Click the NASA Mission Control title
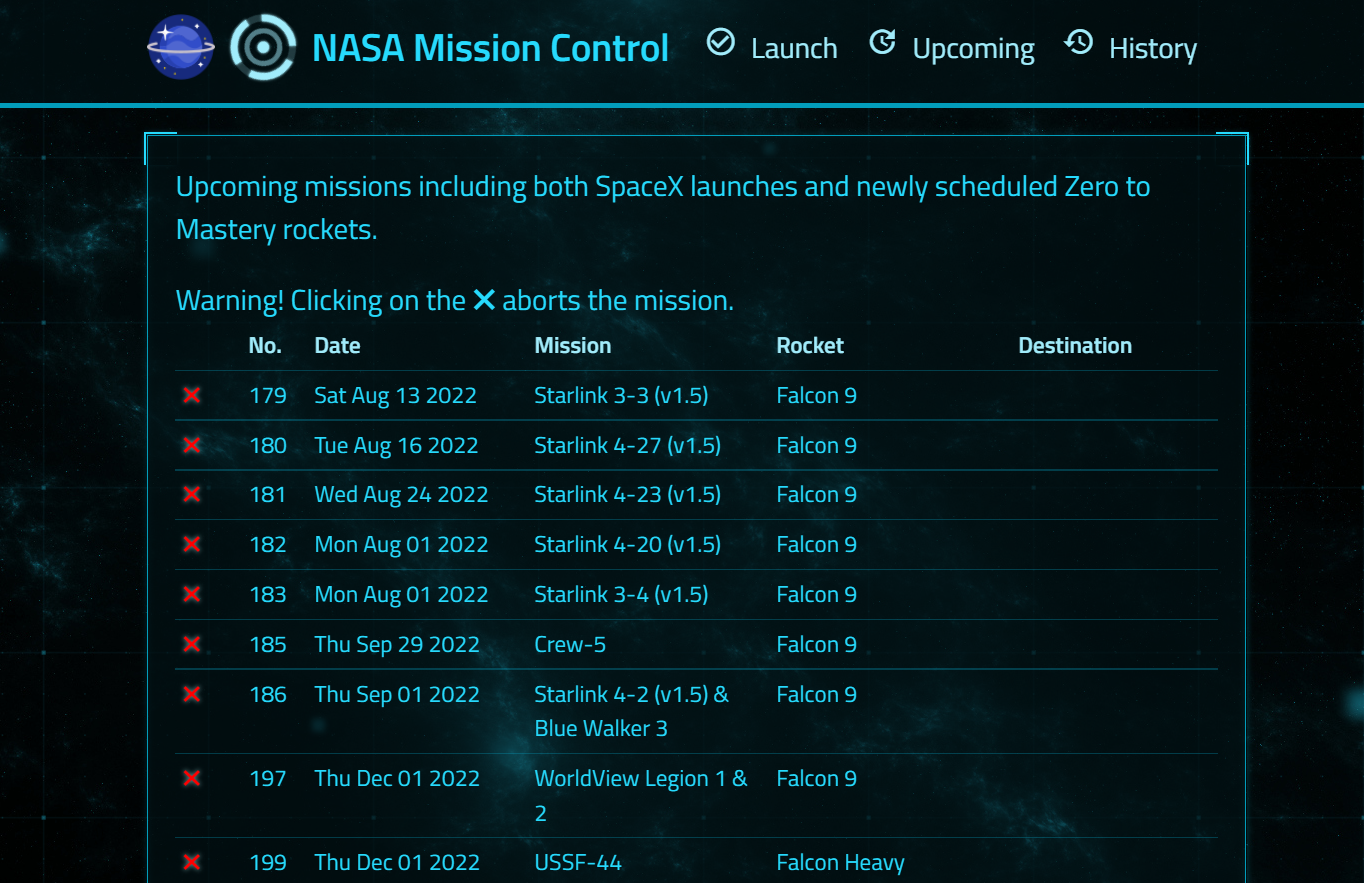 (x=491, y=47)
